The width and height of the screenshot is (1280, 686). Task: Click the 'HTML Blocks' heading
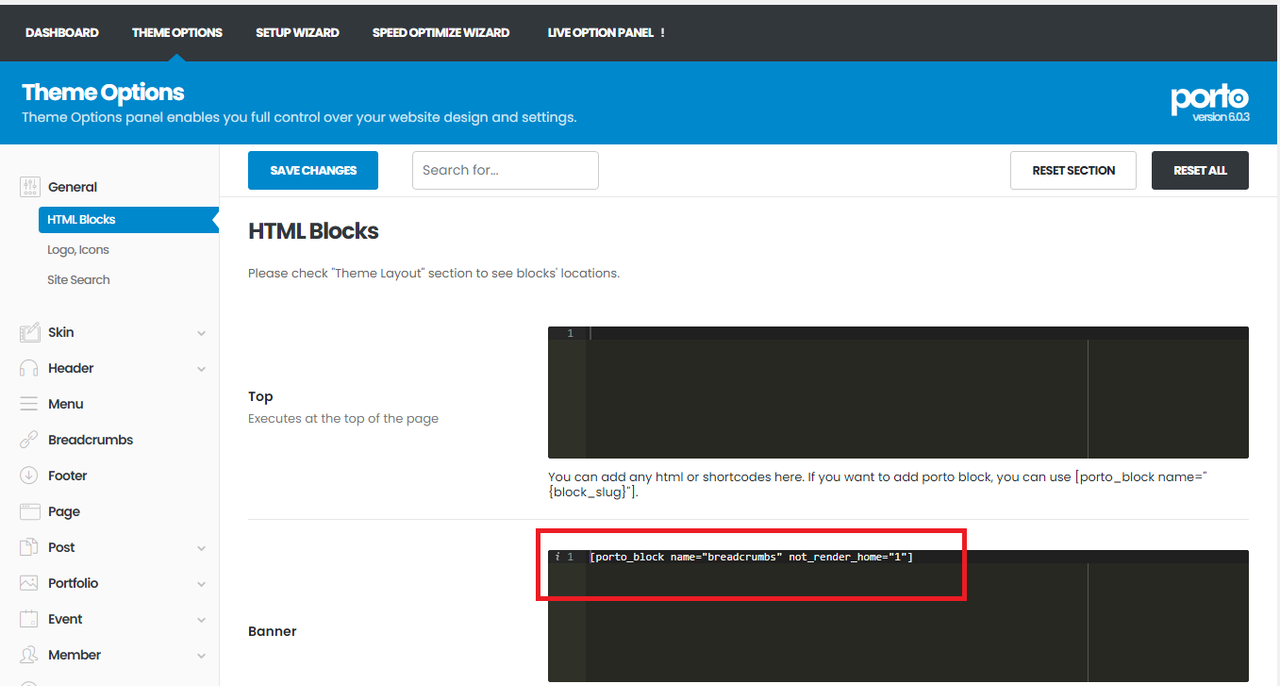coord(313,231)
